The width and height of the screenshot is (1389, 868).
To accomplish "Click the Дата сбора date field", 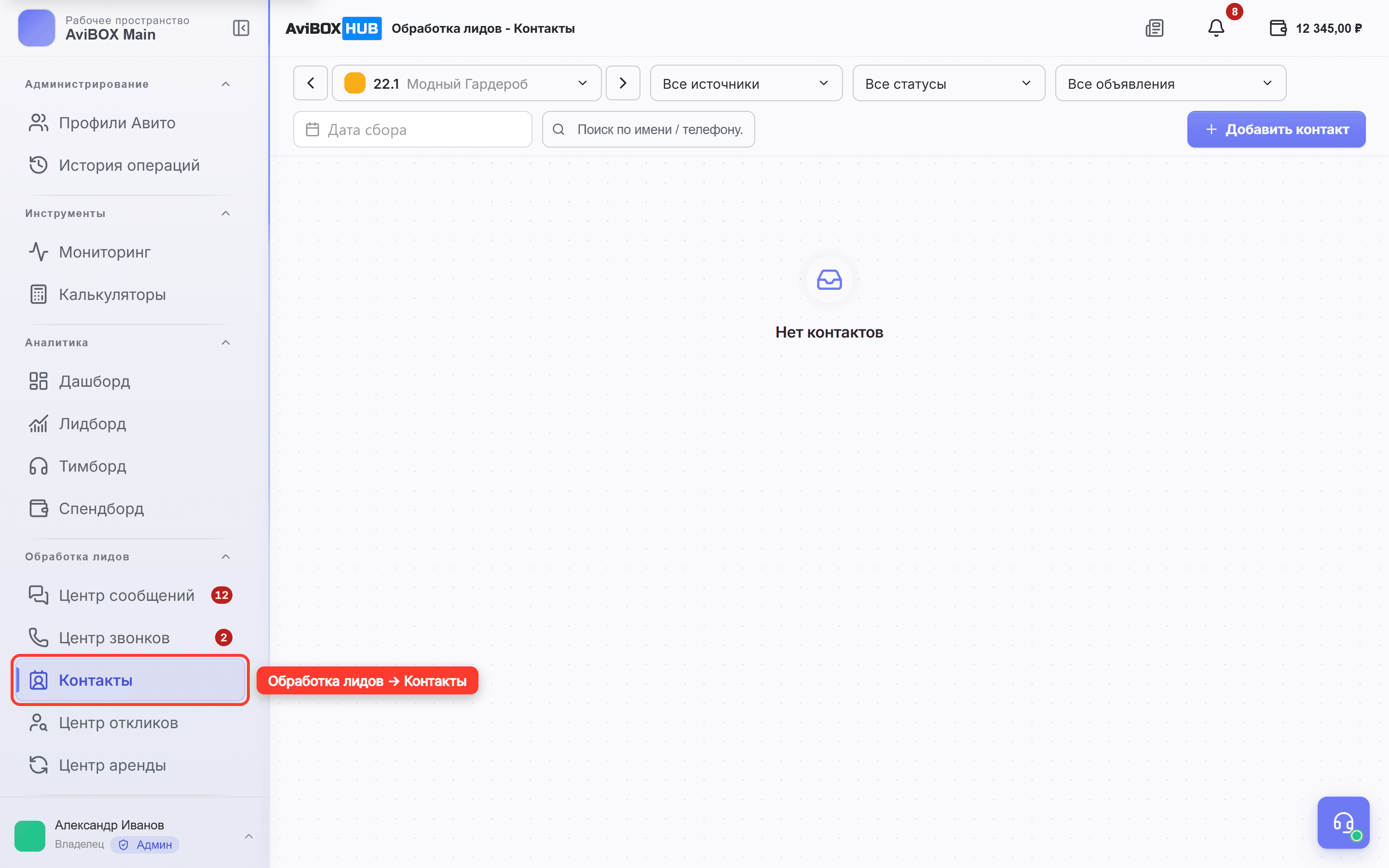I will (x=413, y=129).
